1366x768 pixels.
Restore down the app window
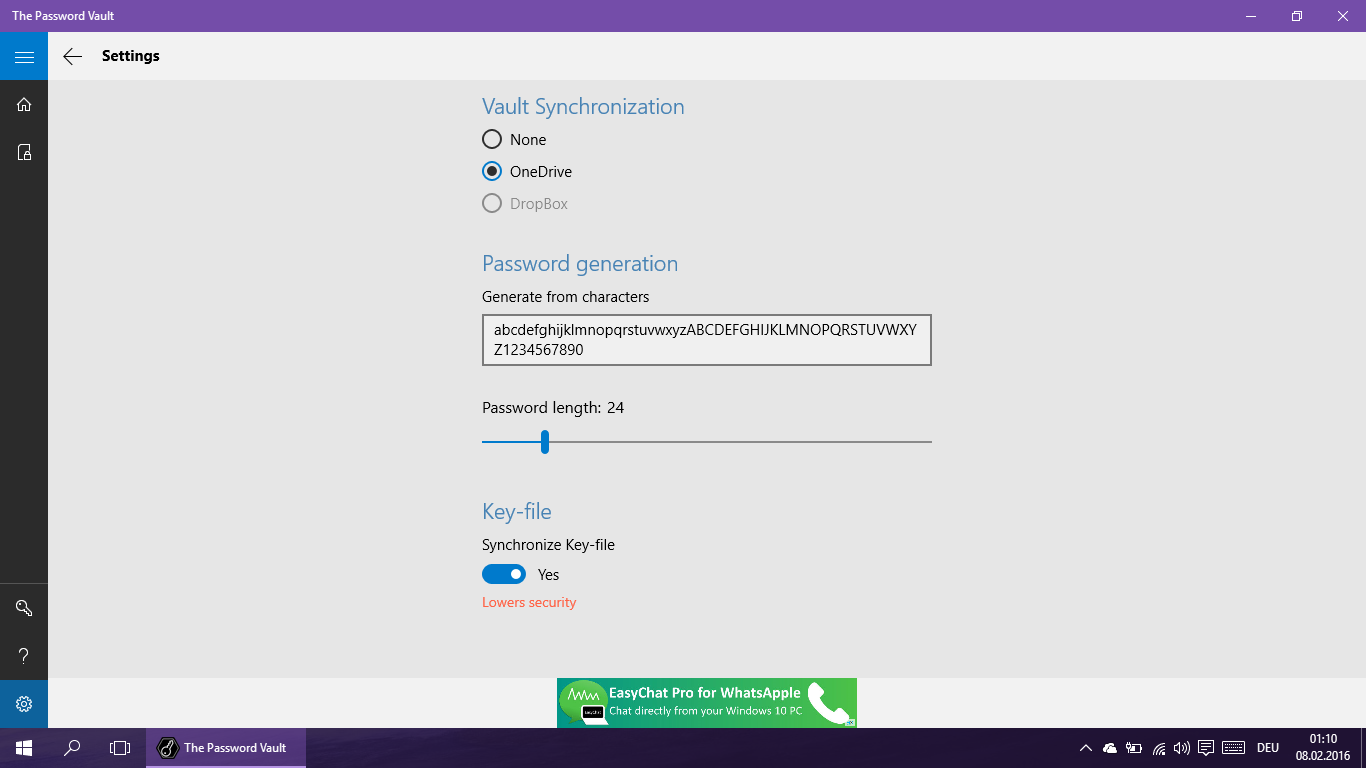(1297, 16)
